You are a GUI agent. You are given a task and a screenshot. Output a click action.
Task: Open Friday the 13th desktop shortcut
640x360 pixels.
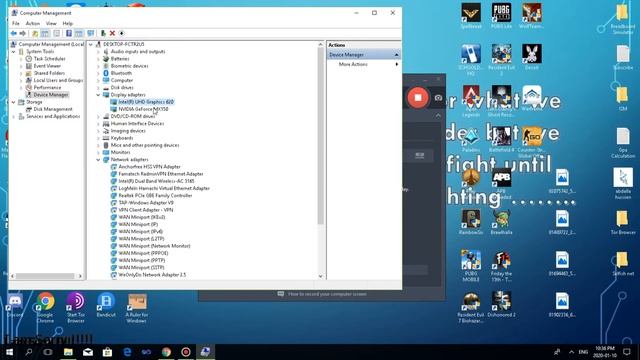pos(501,267)
